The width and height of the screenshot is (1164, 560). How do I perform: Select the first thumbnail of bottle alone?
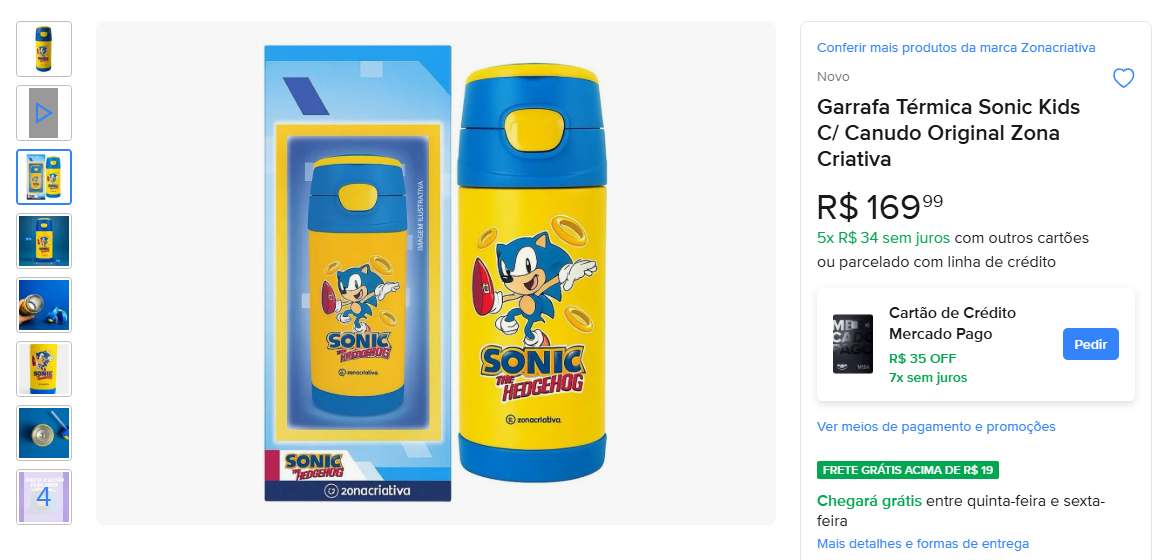[44, 49]
